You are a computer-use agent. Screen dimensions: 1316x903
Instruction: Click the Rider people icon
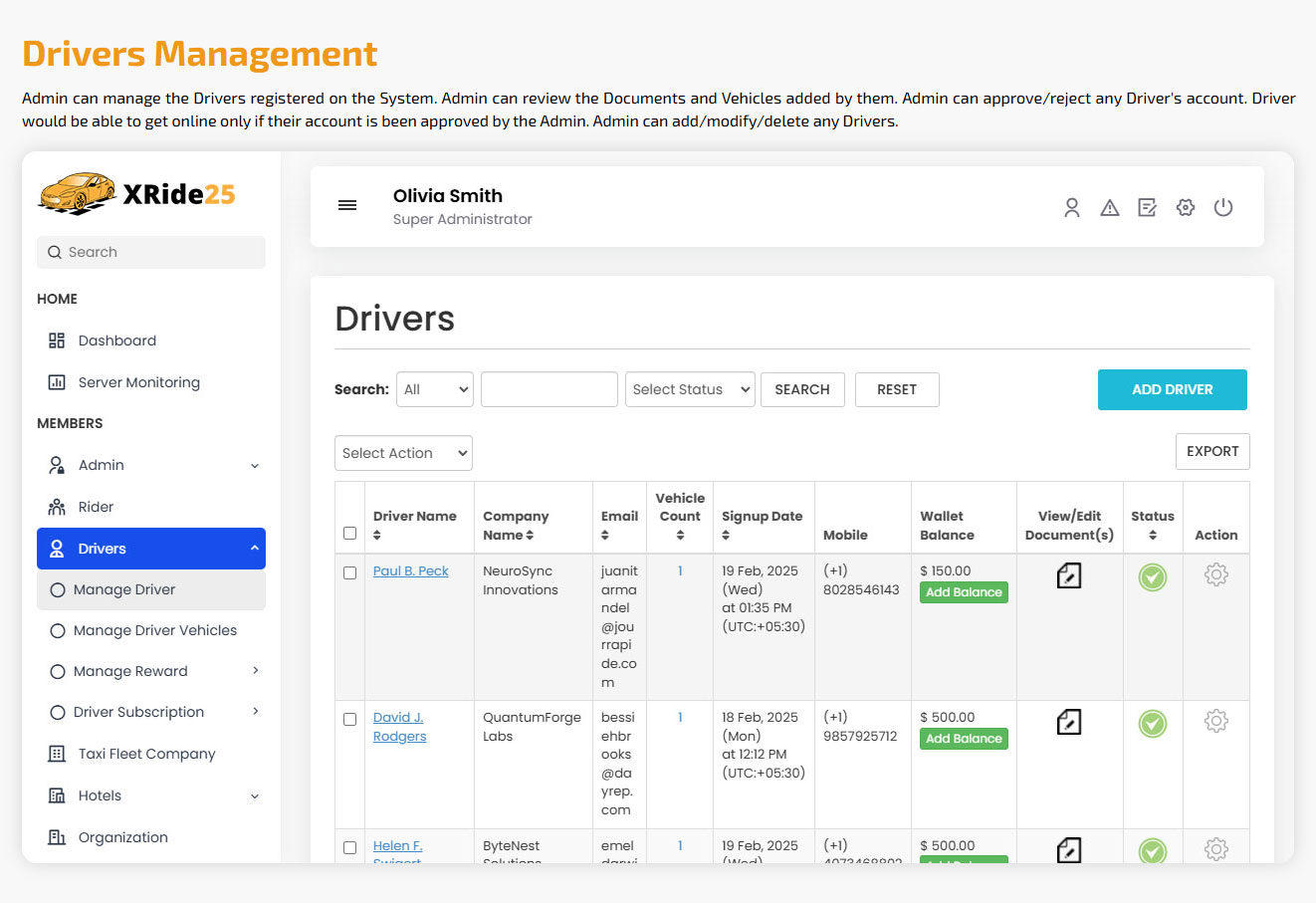tap(57, 507)
